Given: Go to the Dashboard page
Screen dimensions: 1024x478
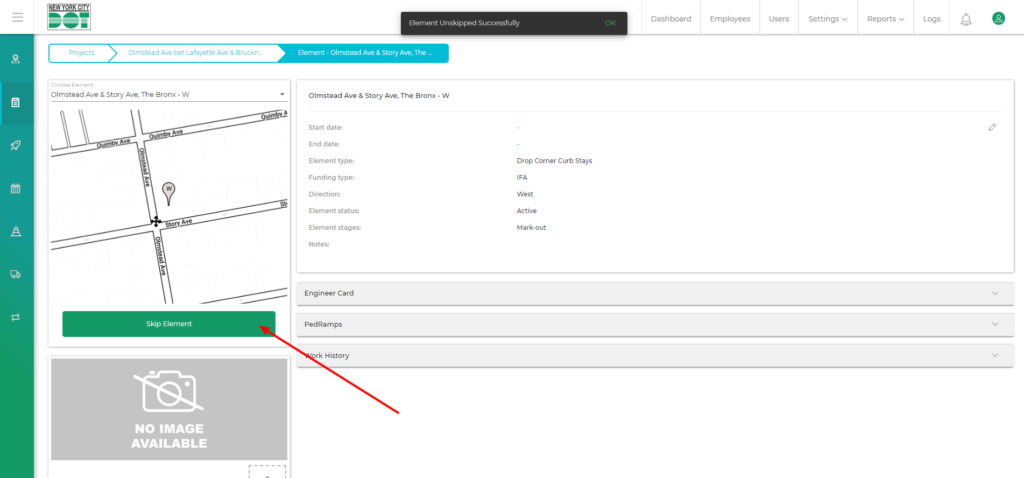Looking at the screenshot, I should (671, 19).
